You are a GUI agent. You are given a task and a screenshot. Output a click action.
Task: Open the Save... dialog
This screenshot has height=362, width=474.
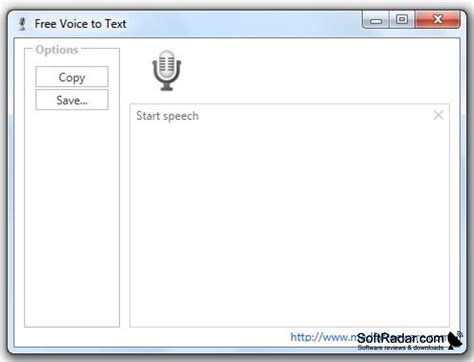coord(72,100)
